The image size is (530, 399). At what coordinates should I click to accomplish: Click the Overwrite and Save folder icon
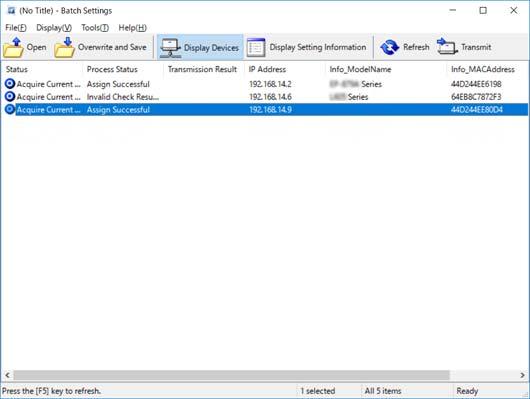[x=65, y=48]
